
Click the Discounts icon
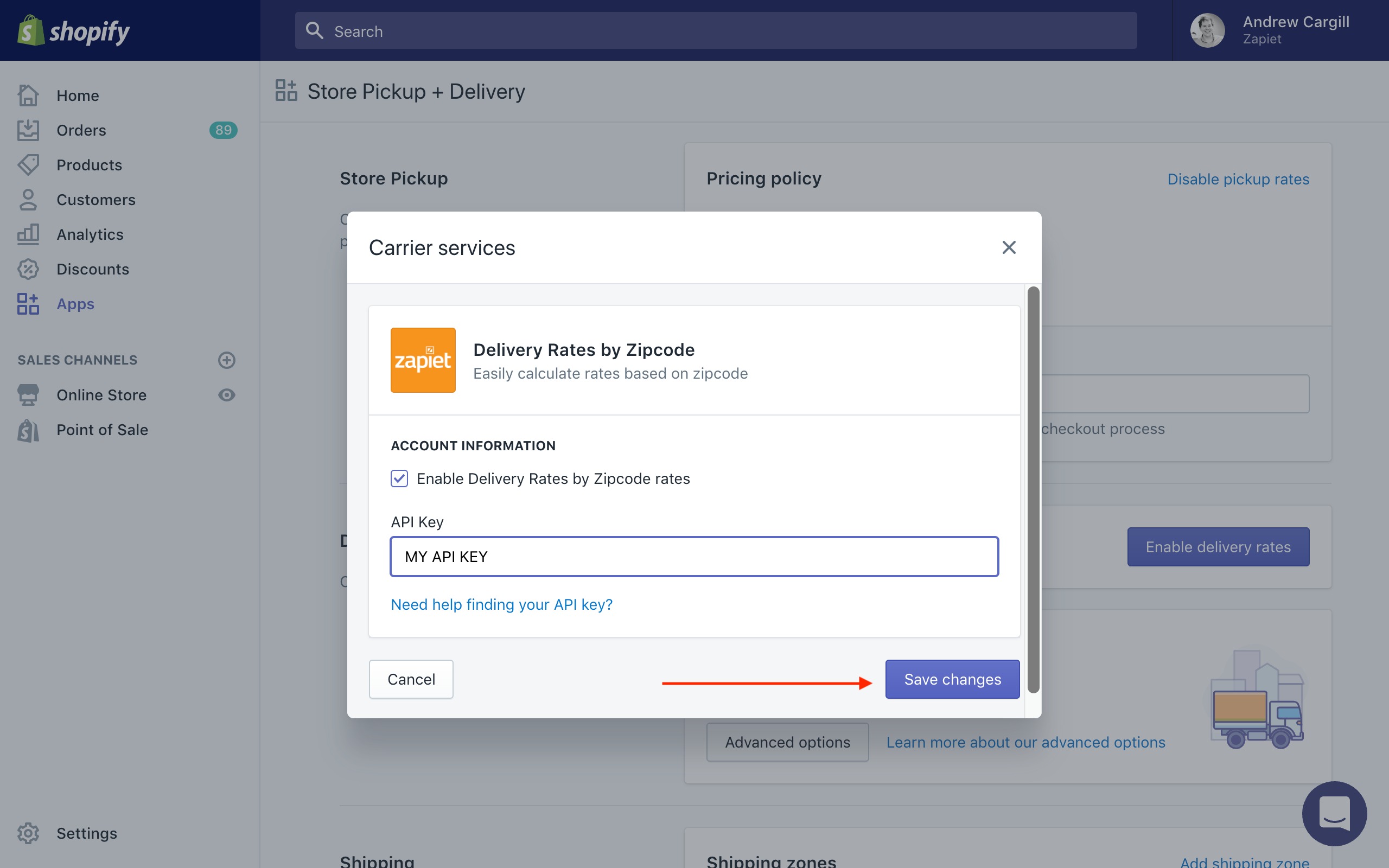point(28,269)
